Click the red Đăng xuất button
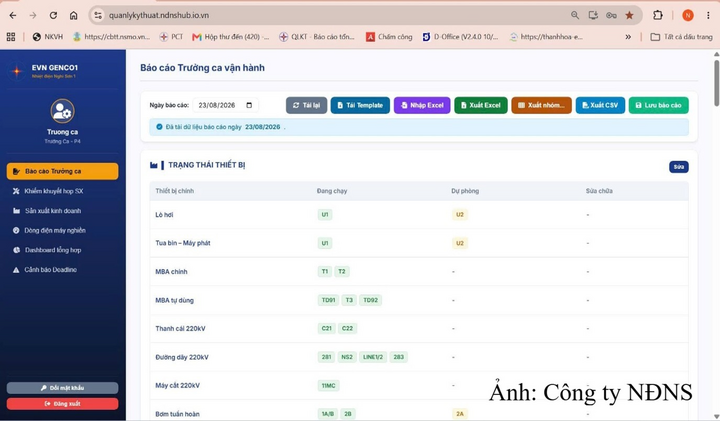Image resolution: width=720 pixels, height=421 pixels. tap(62, 404)
